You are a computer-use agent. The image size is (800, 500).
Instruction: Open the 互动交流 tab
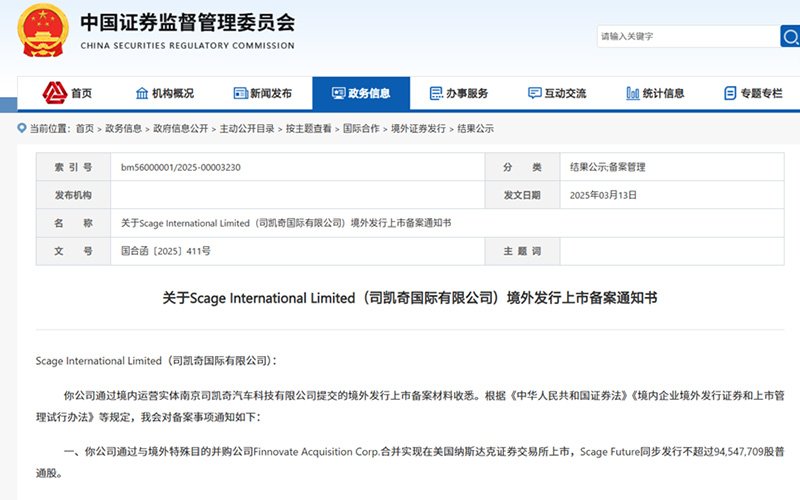coord(557,93)
